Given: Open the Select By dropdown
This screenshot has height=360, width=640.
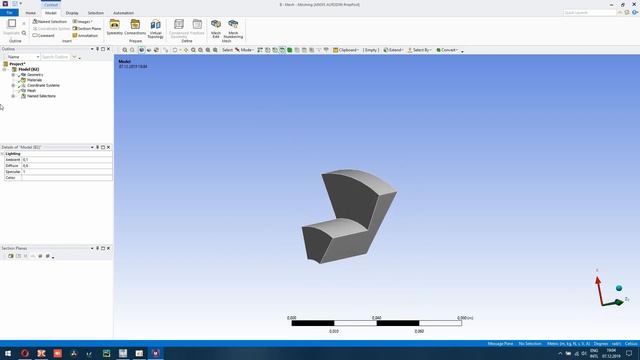Looking at the screenshot, I should [x=420, y=50].
